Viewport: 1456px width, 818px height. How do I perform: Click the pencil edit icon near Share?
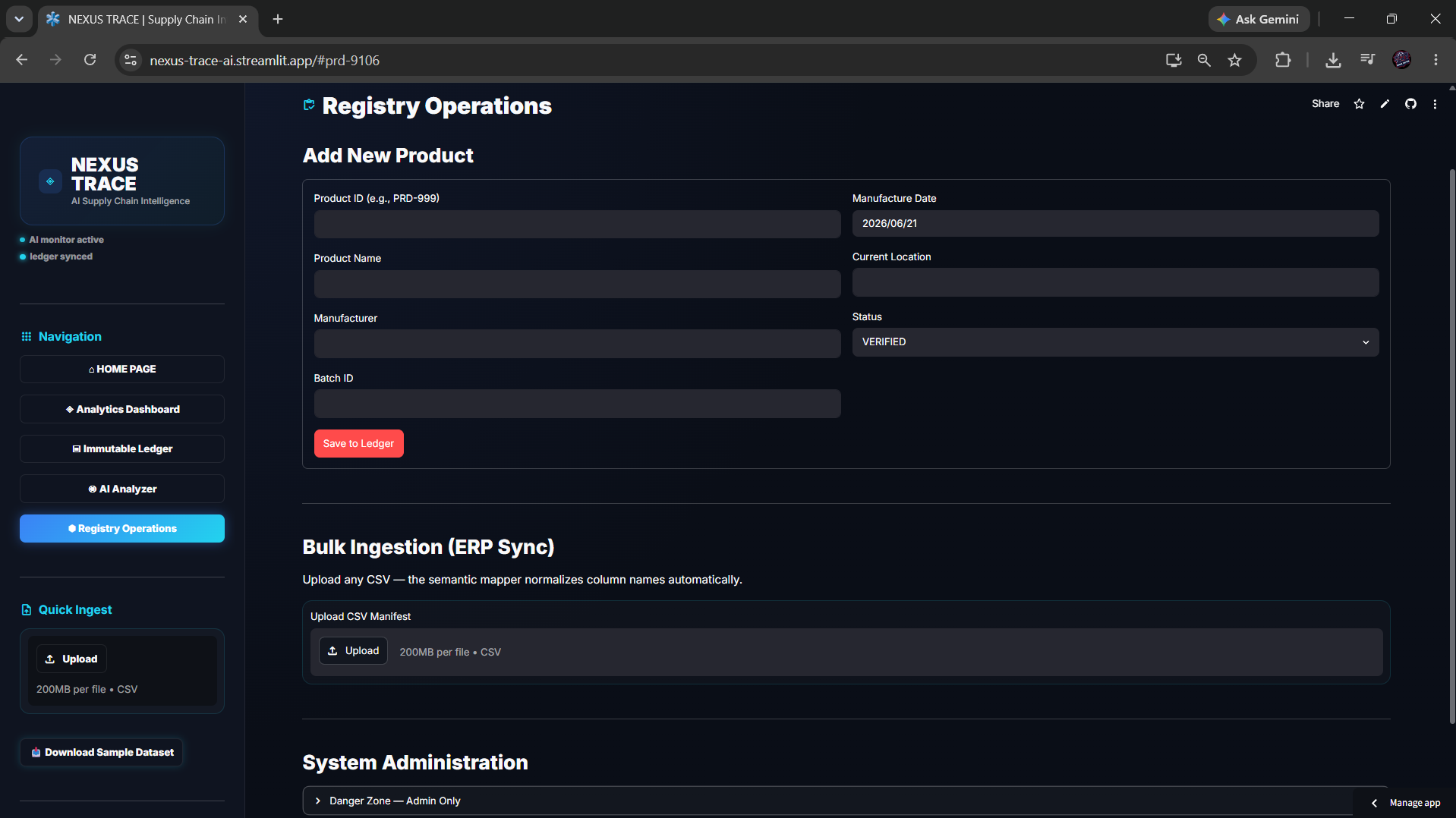click(x=1385, y=104)
